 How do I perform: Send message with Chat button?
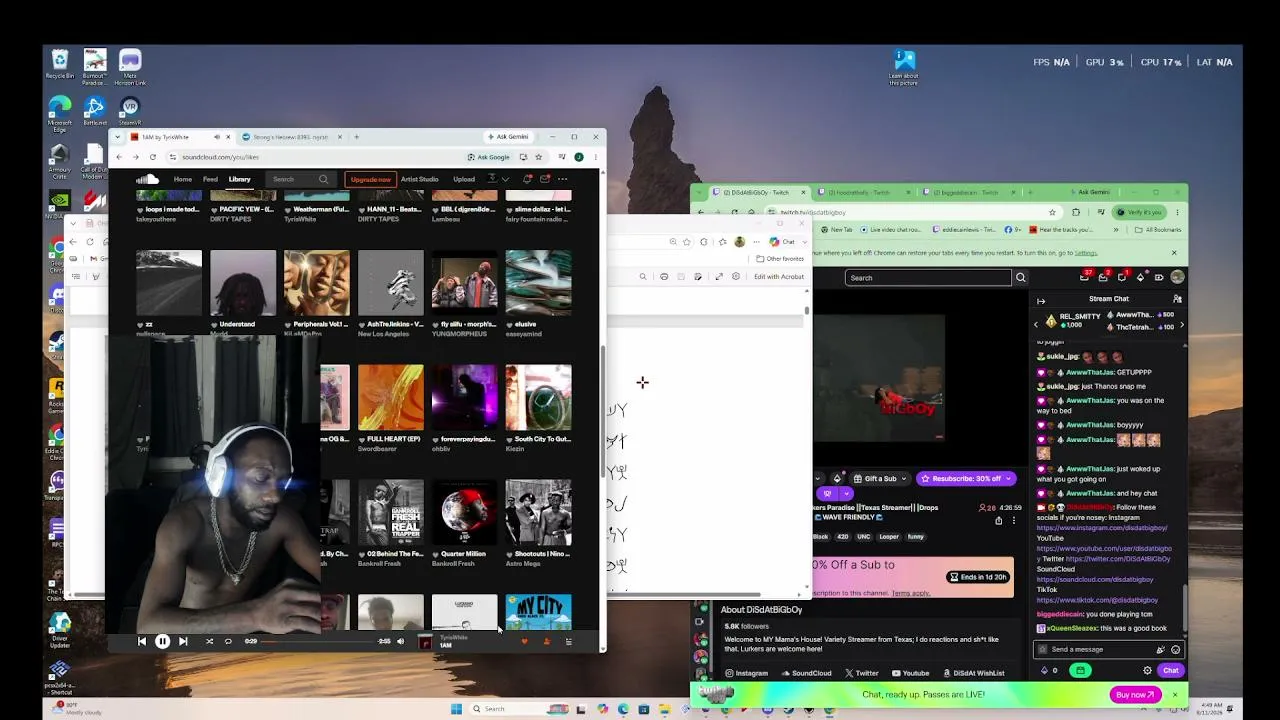(x=1170, y=671)
